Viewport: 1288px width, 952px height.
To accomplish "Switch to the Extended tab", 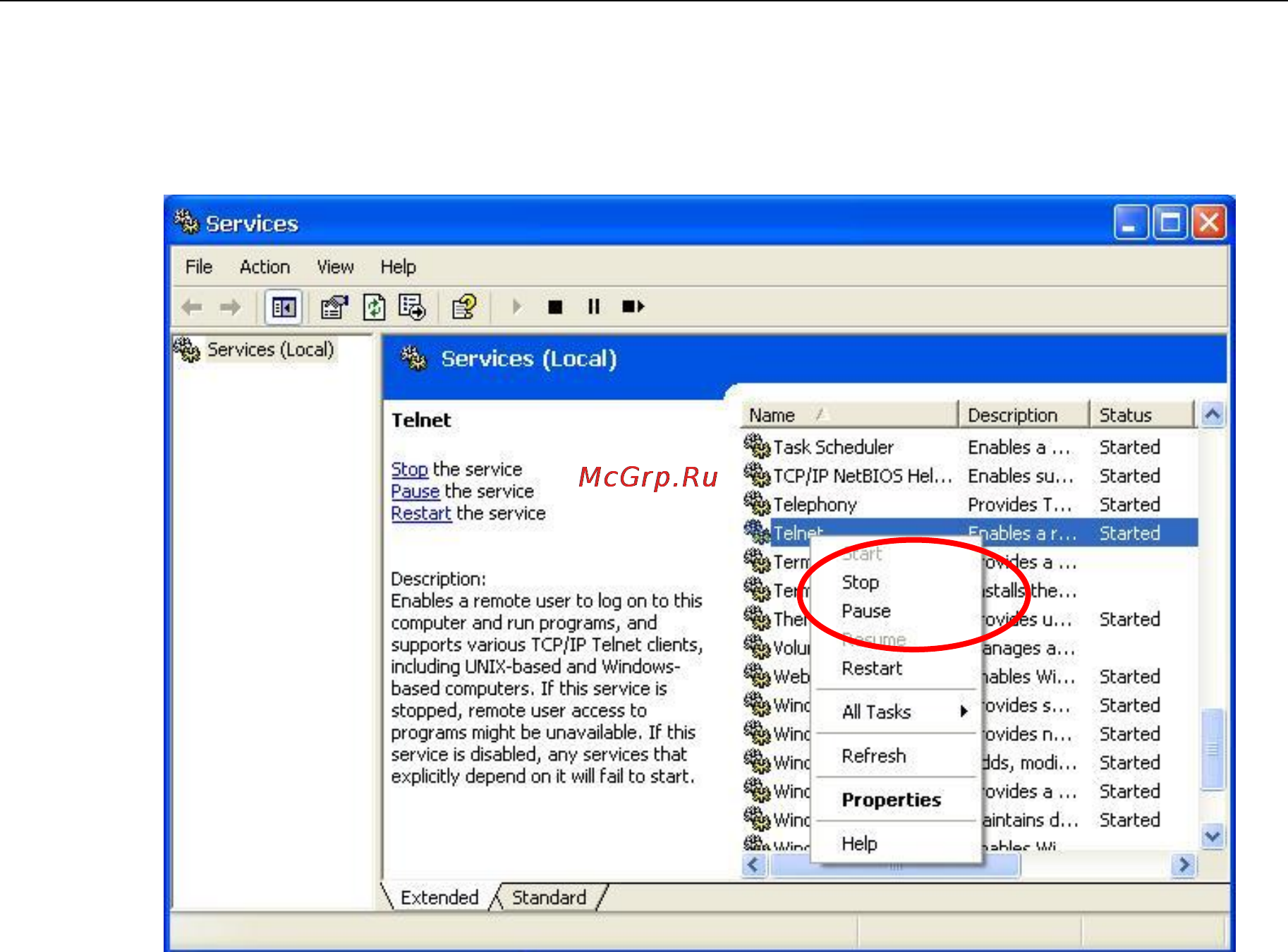I will tap(439, 897).
